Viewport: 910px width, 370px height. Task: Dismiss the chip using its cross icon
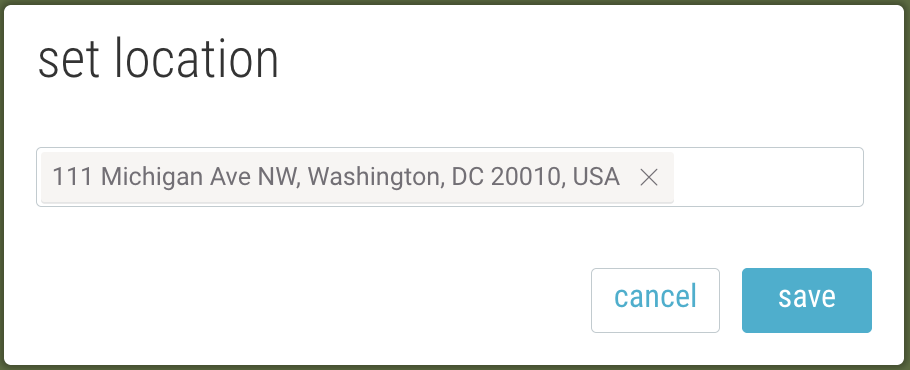648,177
